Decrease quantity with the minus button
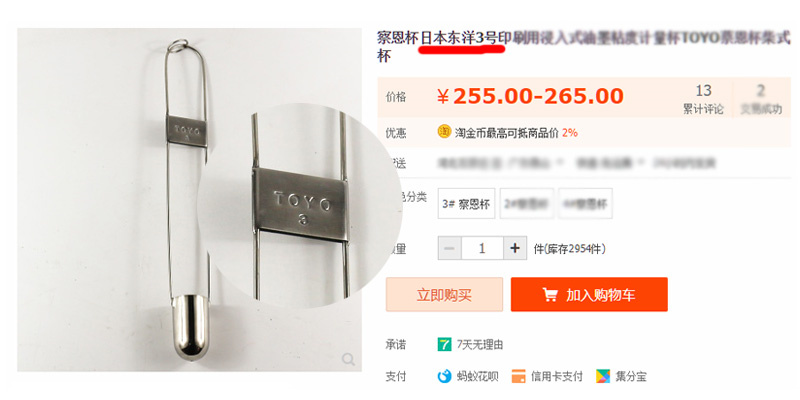800x400 pixels. (x=449, y=248)
